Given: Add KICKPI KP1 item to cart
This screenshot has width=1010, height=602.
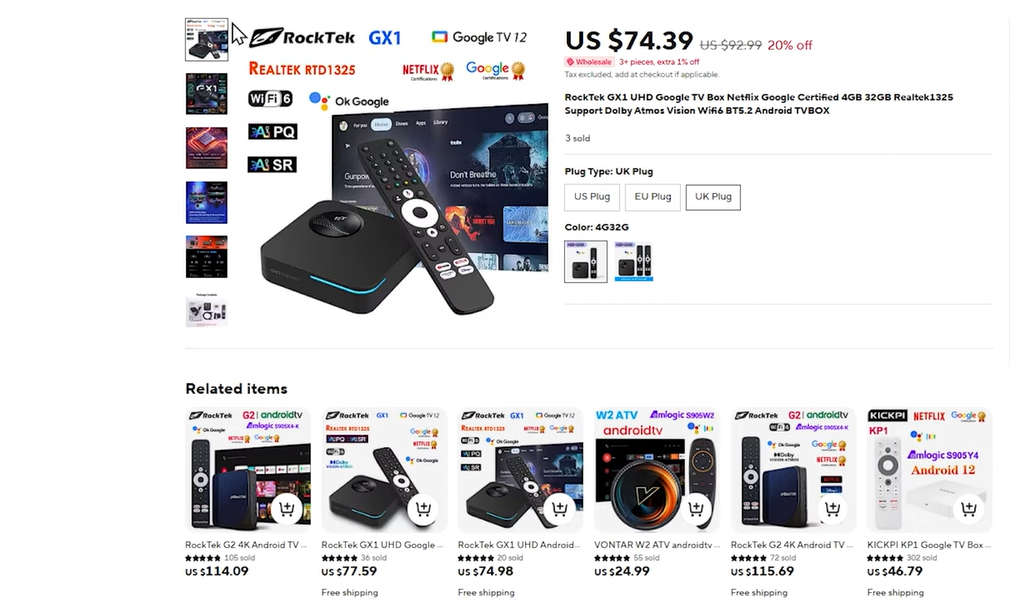Looking at the screenshot, I should point(968,509).
